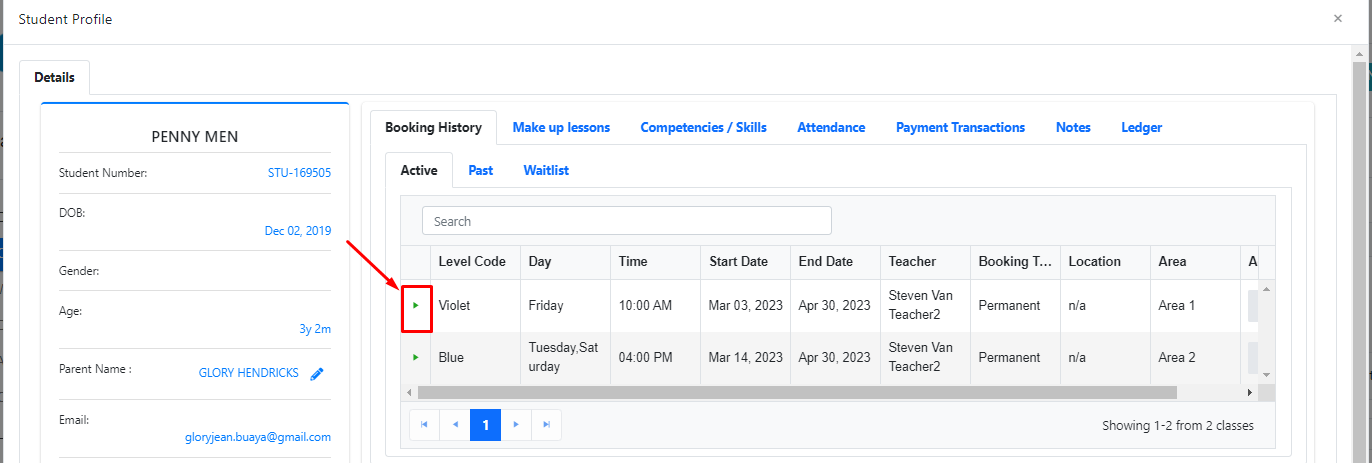Image resolution: width=1372 pixels, height=463 pixels.
Task: Open the Attendance tab
Action: click(x=831, y=127)
